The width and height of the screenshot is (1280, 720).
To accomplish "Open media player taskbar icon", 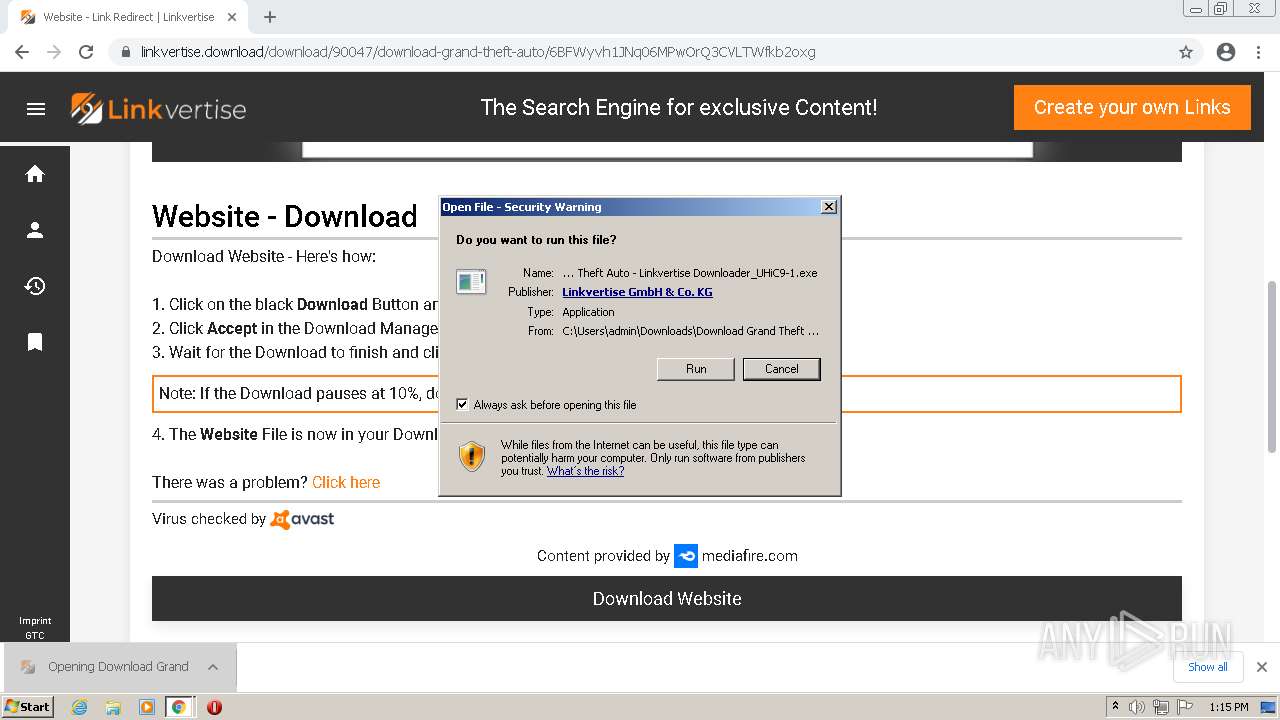I will [146, 707].
